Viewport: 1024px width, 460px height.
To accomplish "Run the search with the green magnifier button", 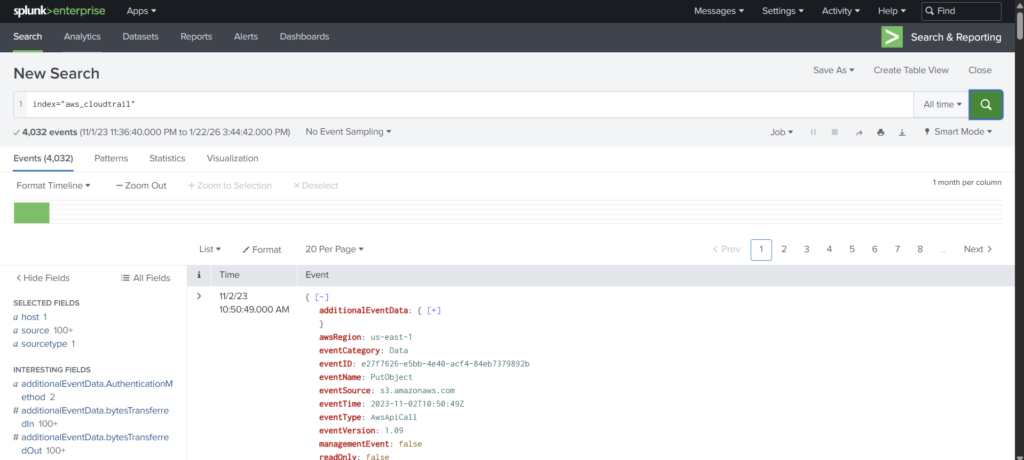I will coord(986,104).
